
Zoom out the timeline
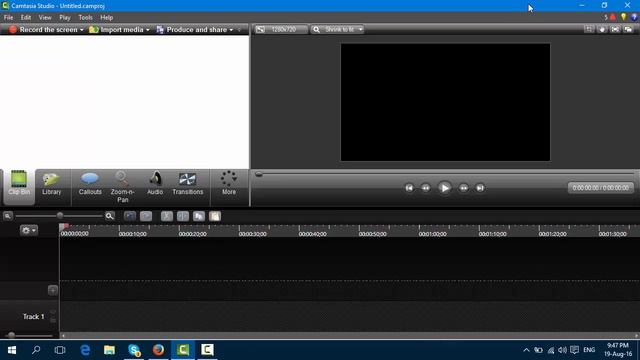pyautogui.click(x=8, y=216)
